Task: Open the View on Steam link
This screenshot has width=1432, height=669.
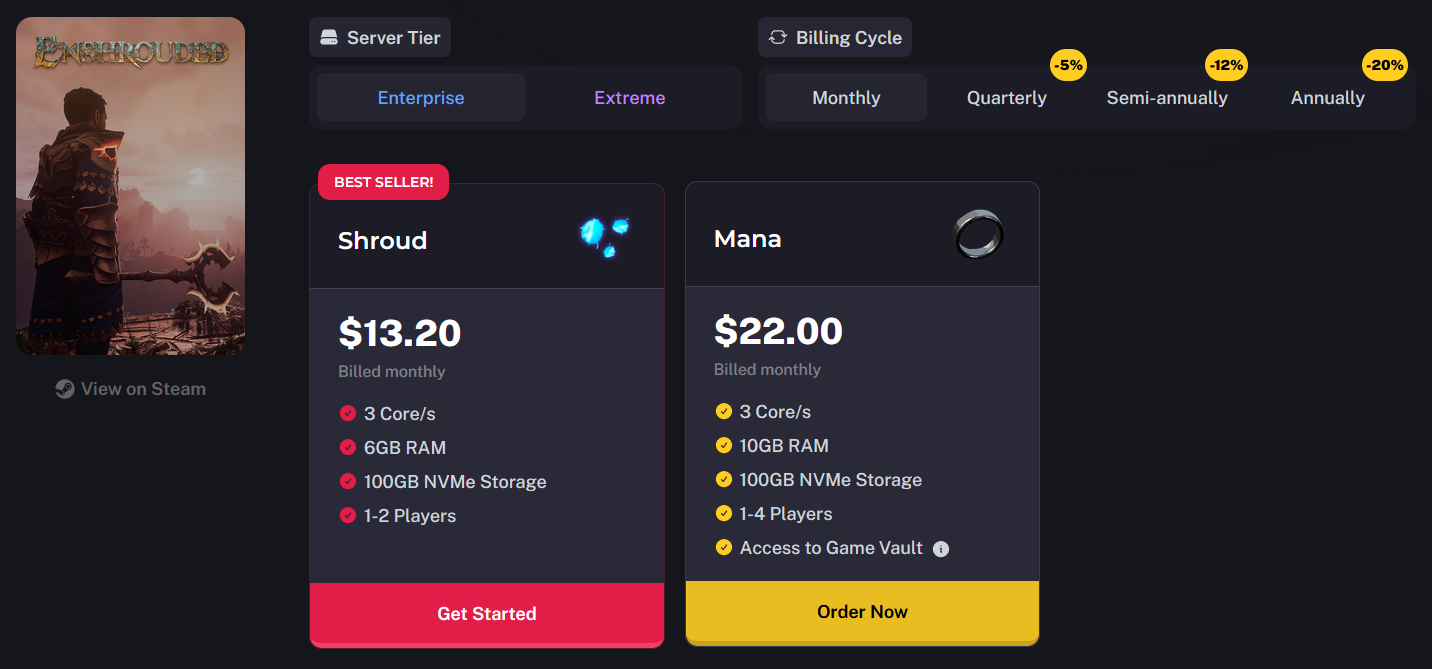Action: [131, 389]
